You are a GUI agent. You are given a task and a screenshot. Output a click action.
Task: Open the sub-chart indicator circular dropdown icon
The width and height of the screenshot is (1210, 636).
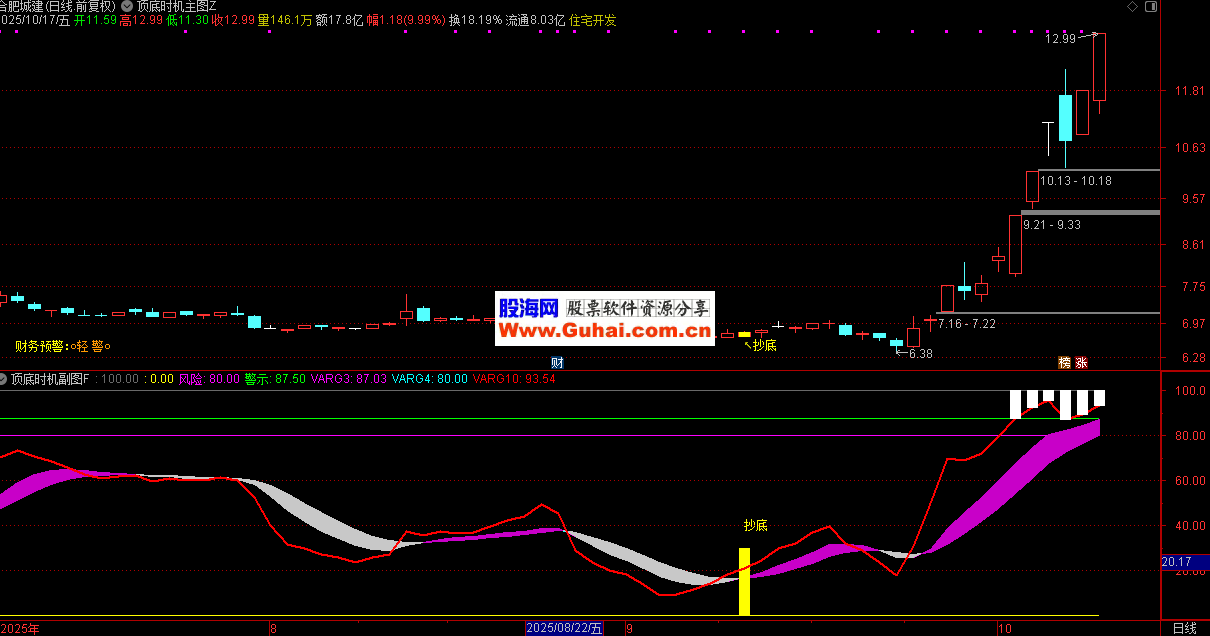(3, 379)
